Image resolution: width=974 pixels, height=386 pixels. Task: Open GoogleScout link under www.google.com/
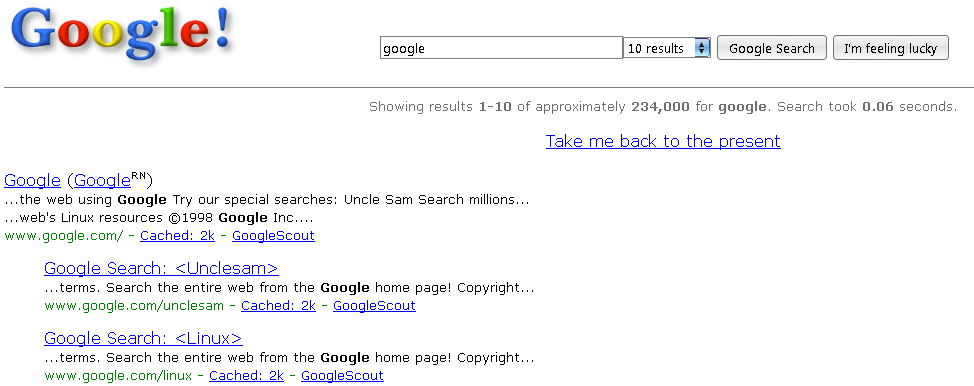(x=273, y=236)
